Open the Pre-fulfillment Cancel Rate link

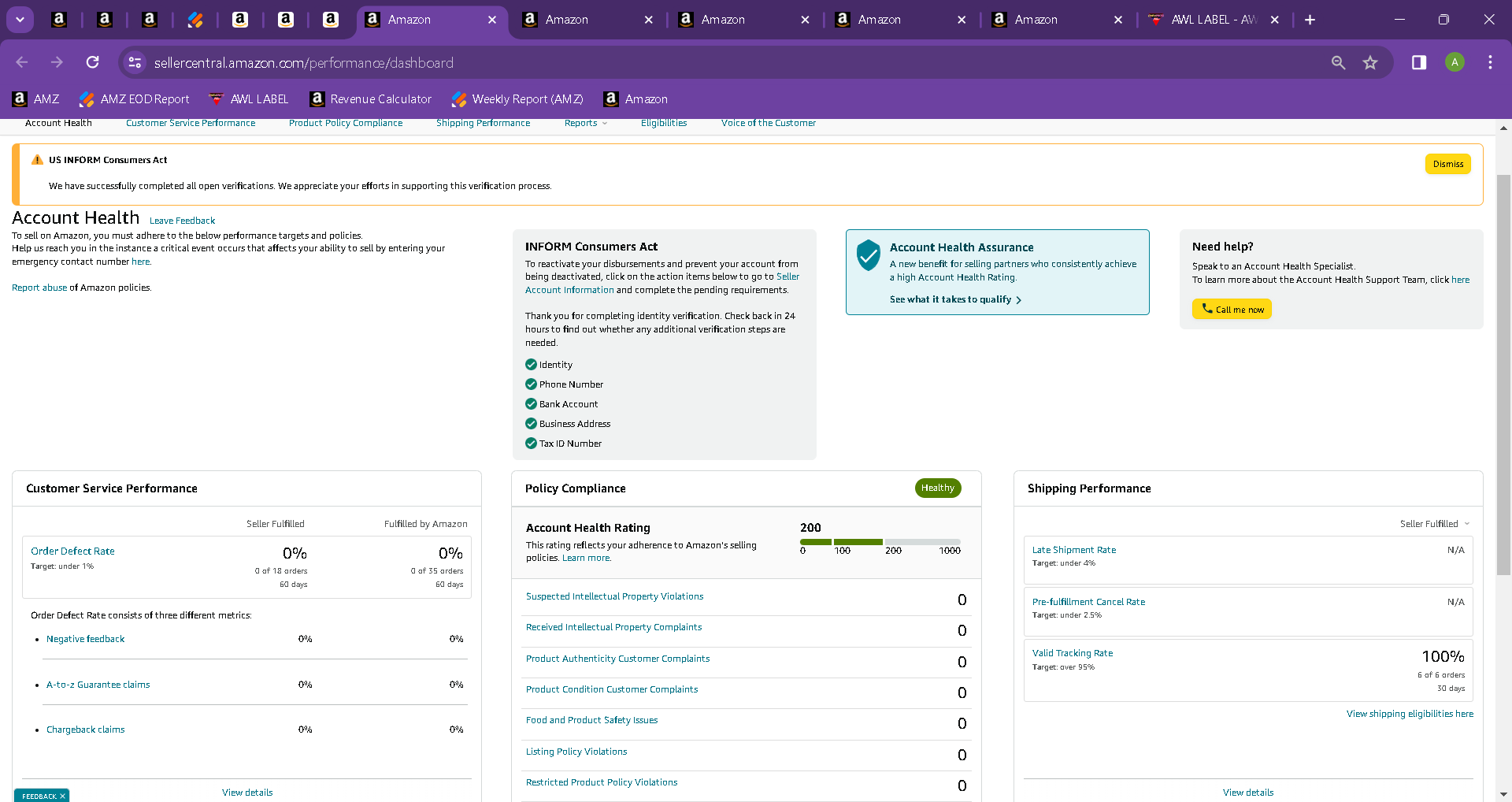click(1088, 602)
